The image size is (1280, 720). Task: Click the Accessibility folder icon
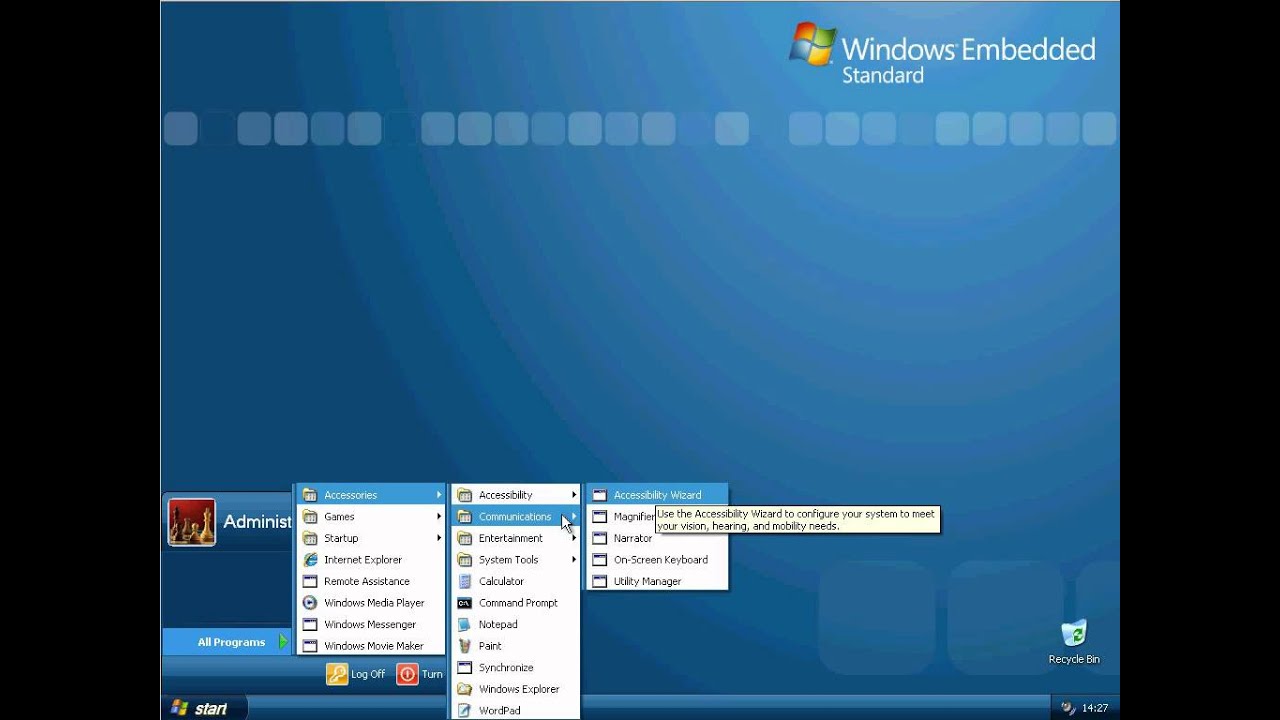[x=465, y=495]
